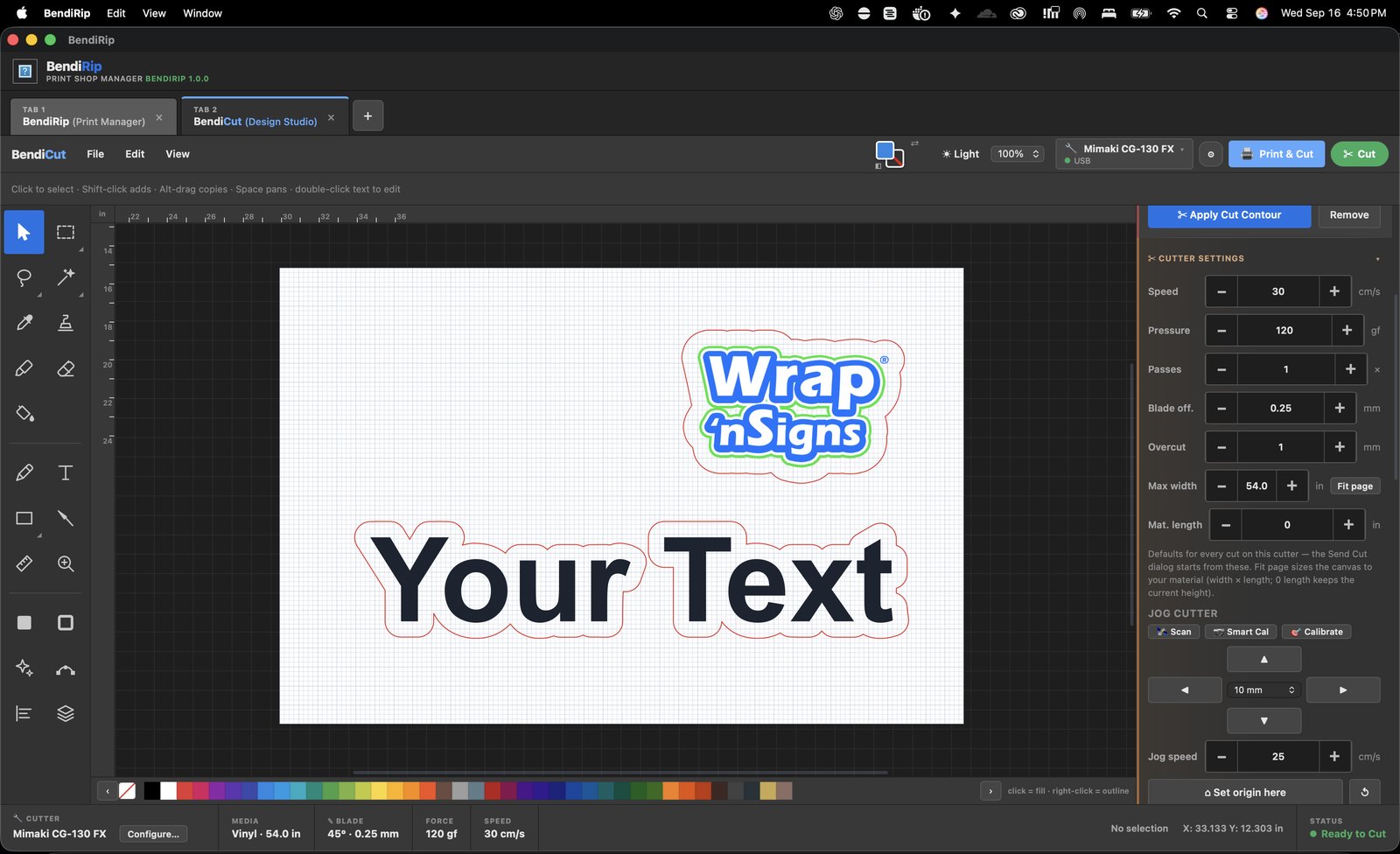Swap fill and stroke colors
Viewport: 1400px width, 854px height.
(914, 143)
